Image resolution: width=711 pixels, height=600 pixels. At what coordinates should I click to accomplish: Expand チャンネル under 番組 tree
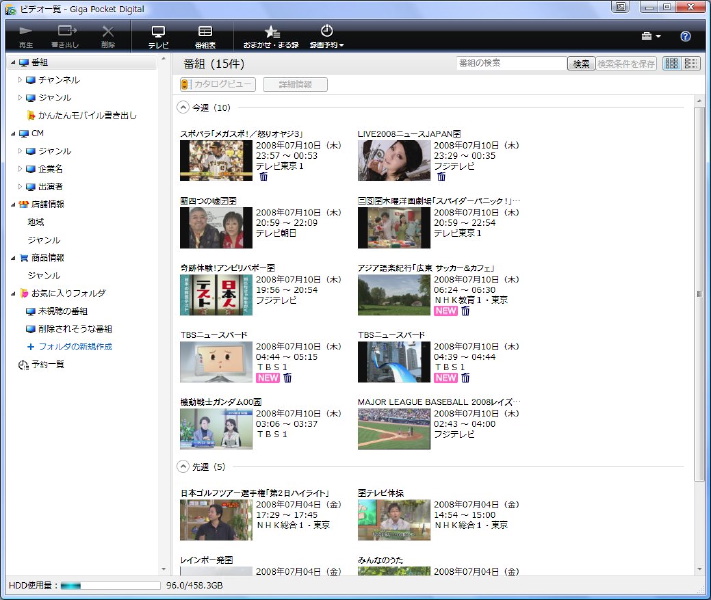coord(20,79)
